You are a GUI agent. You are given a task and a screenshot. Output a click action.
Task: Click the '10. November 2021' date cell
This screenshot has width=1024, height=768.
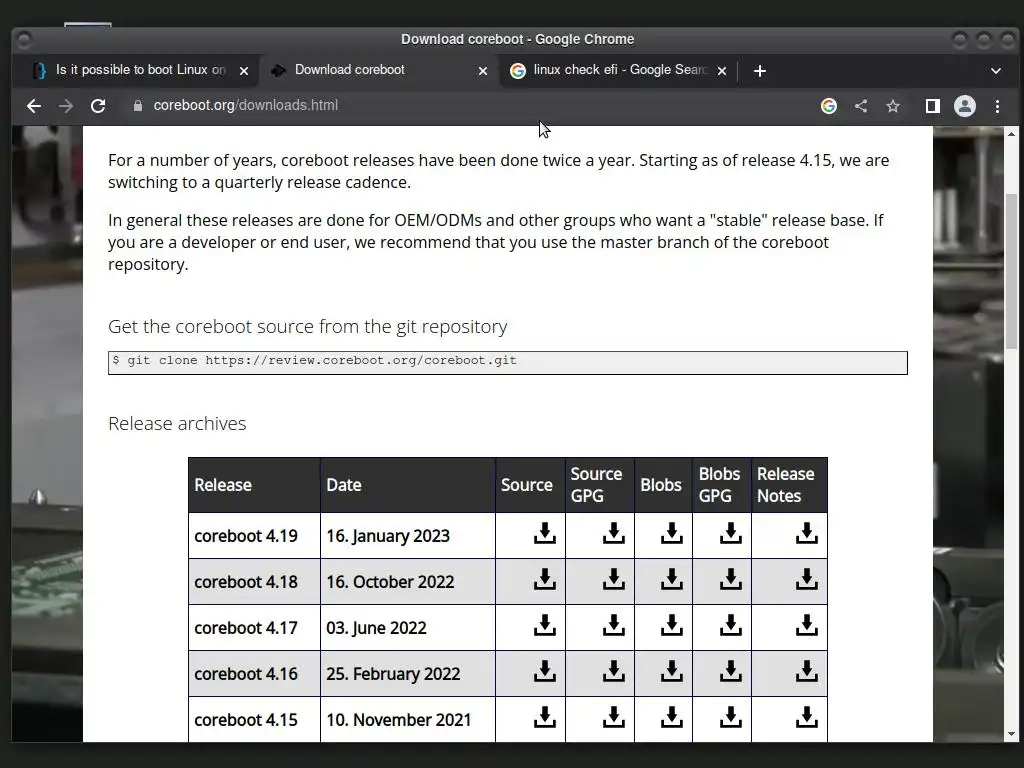[408, 719]
